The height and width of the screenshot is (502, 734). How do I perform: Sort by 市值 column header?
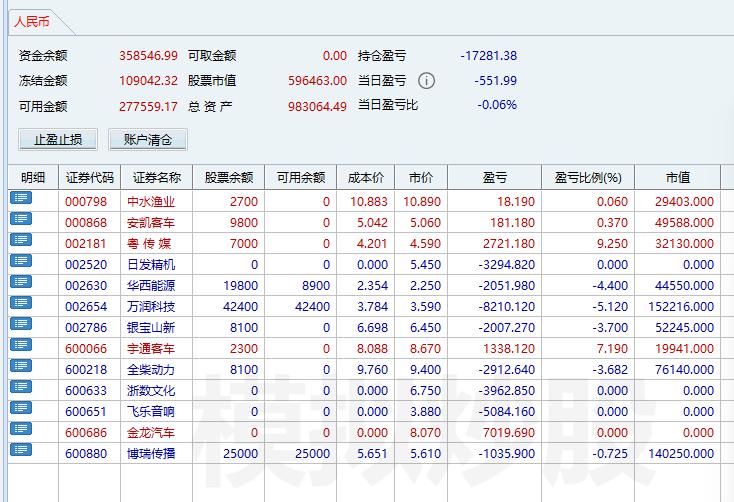[x=677, y=177]
